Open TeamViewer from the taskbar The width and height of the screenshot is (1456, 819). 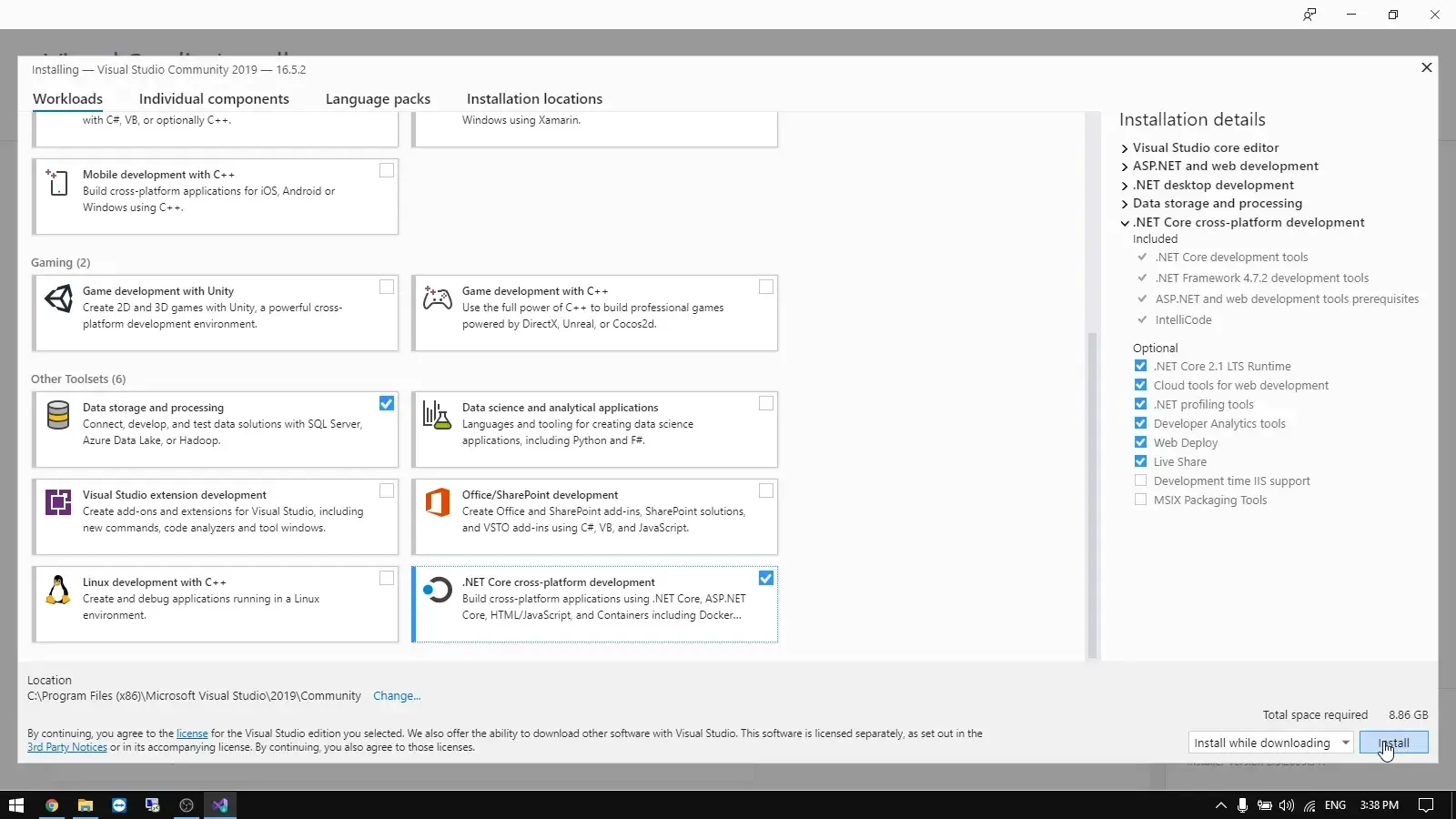pos(119,805)
